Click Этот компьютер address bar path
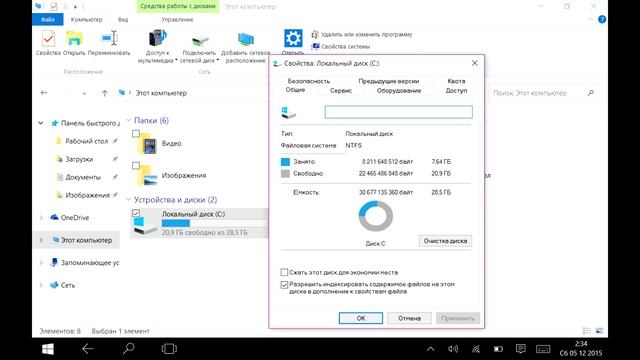640x360 pixels. [161, 93]
